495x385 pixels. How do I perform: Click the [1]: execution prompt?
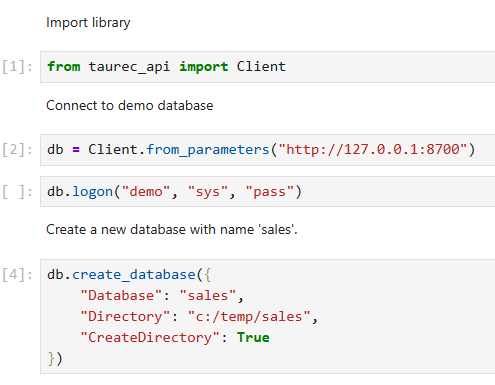[x=17, y=67]
